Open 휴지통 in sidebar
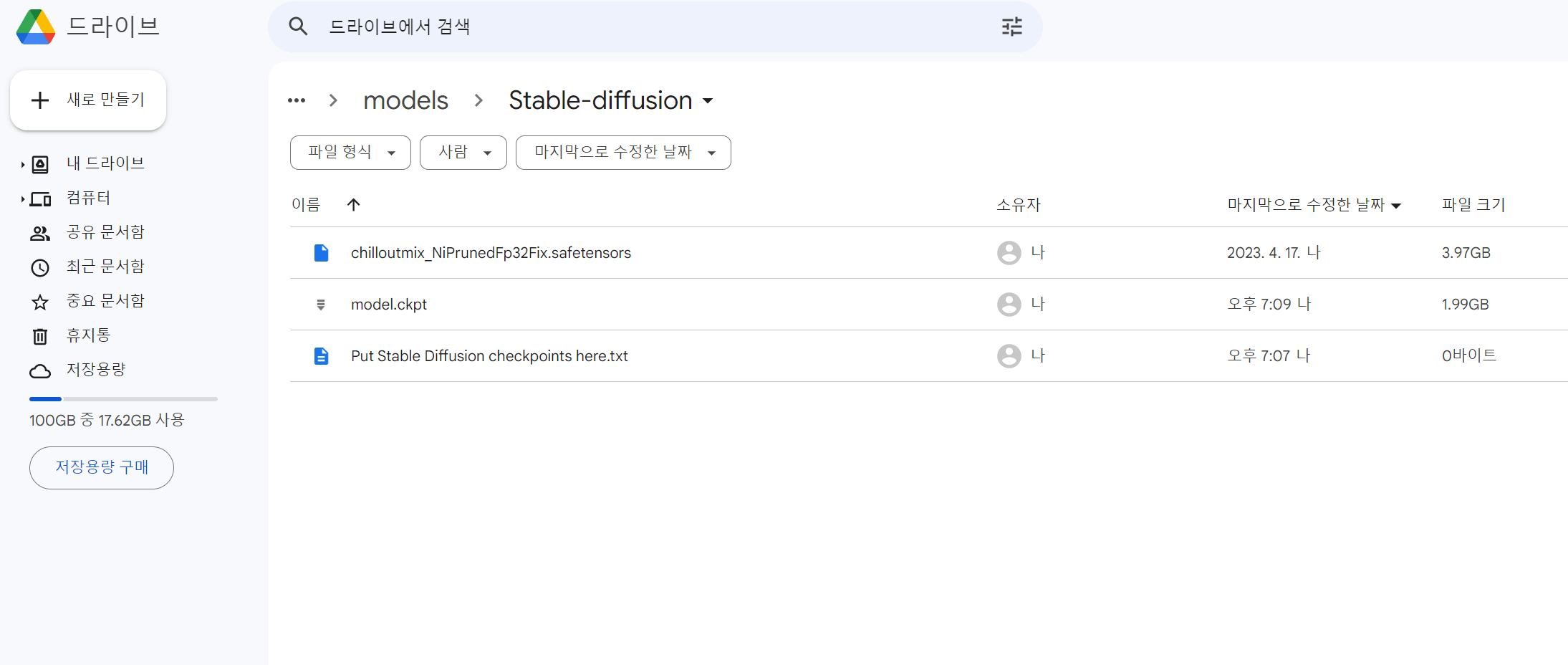 [88, 335]
